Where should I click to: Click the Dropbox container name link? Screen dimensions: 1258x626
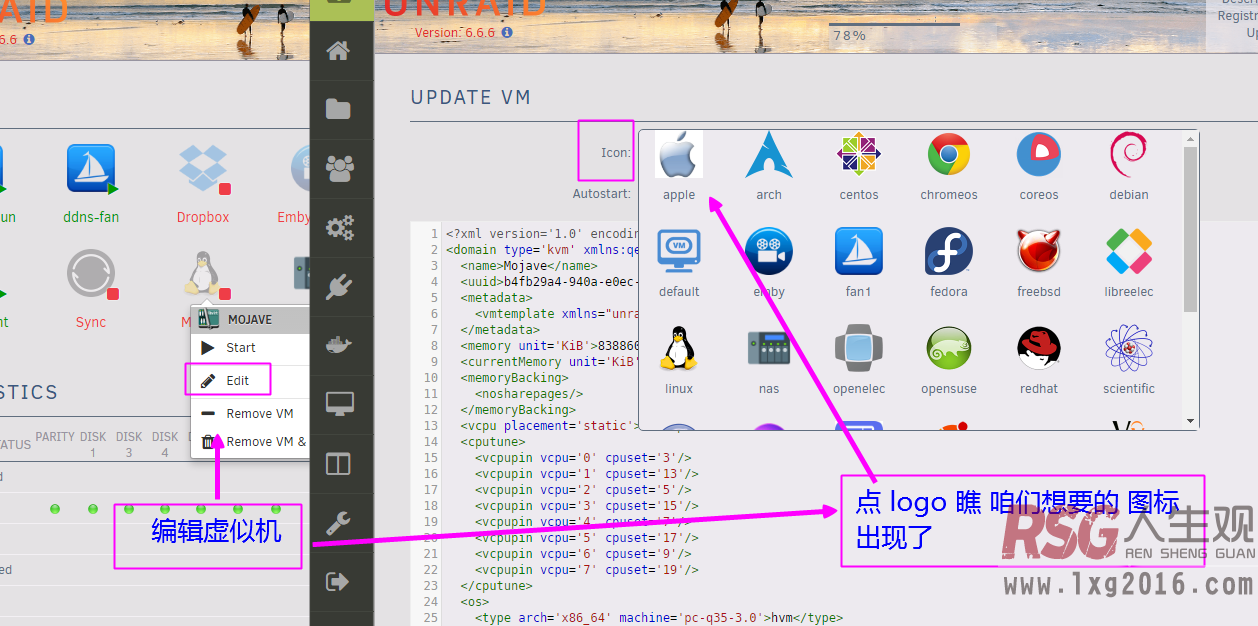tap(203, 217)
